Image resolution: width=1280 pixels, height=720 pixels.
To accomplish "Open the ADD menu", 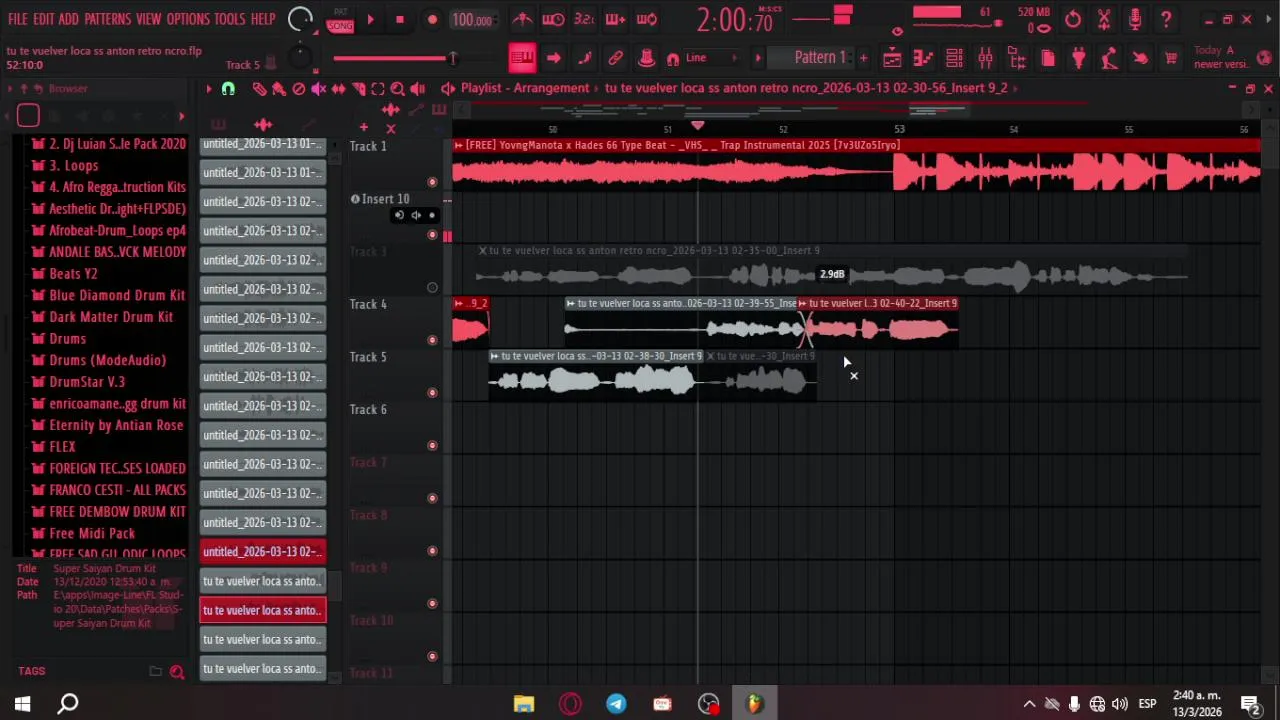I will coord(68,19).
